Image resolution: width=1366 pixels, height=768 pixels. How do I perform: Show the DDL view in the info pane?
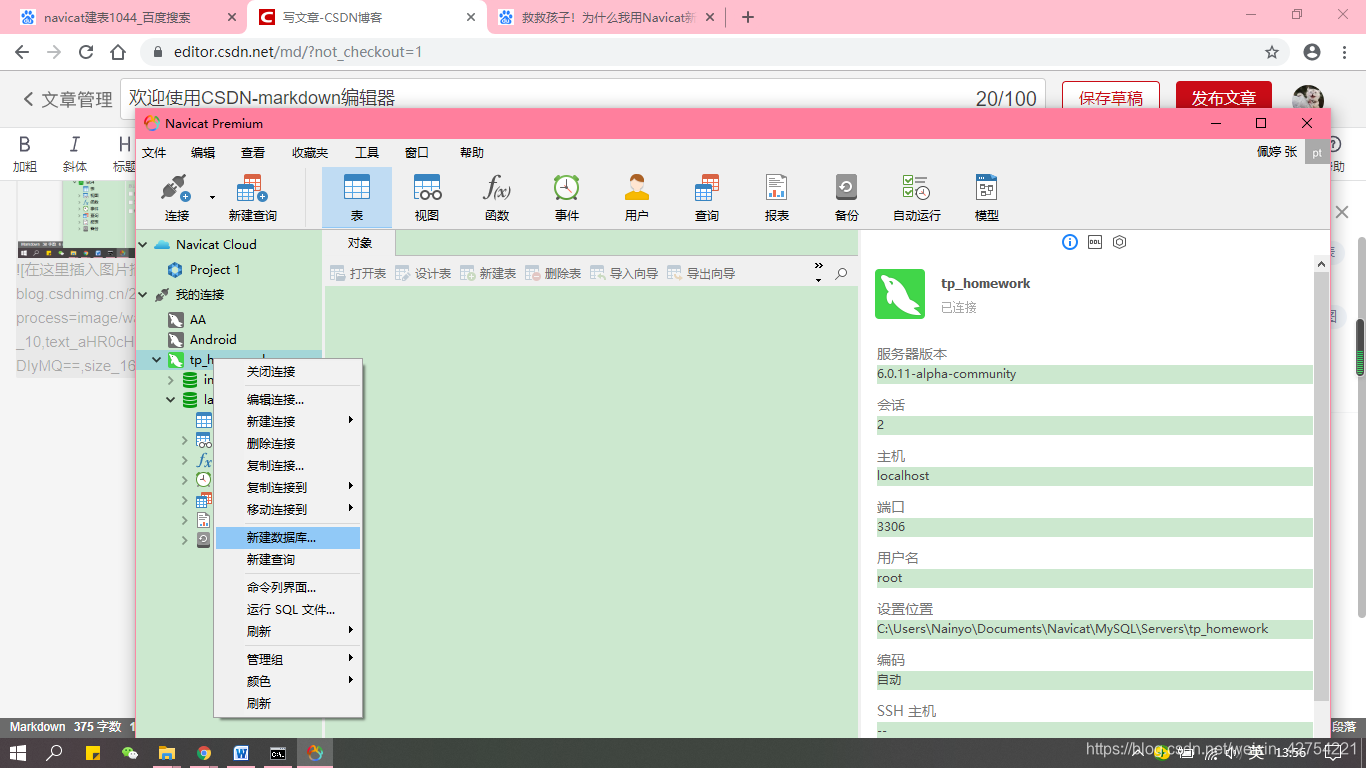click(1094, 242)
